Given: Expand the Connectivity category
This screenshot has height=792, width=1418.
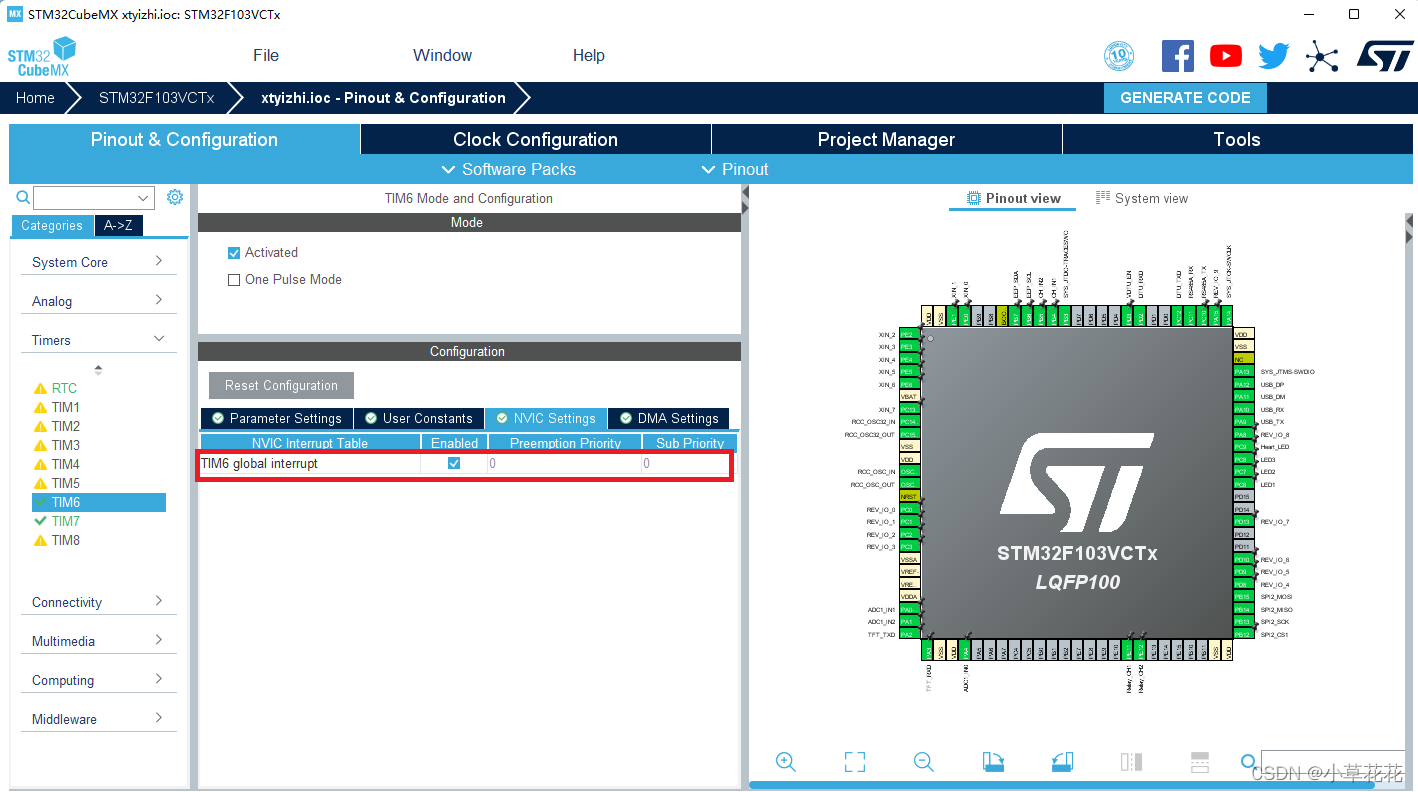Looking at the screenshot, I should (98, 602).
